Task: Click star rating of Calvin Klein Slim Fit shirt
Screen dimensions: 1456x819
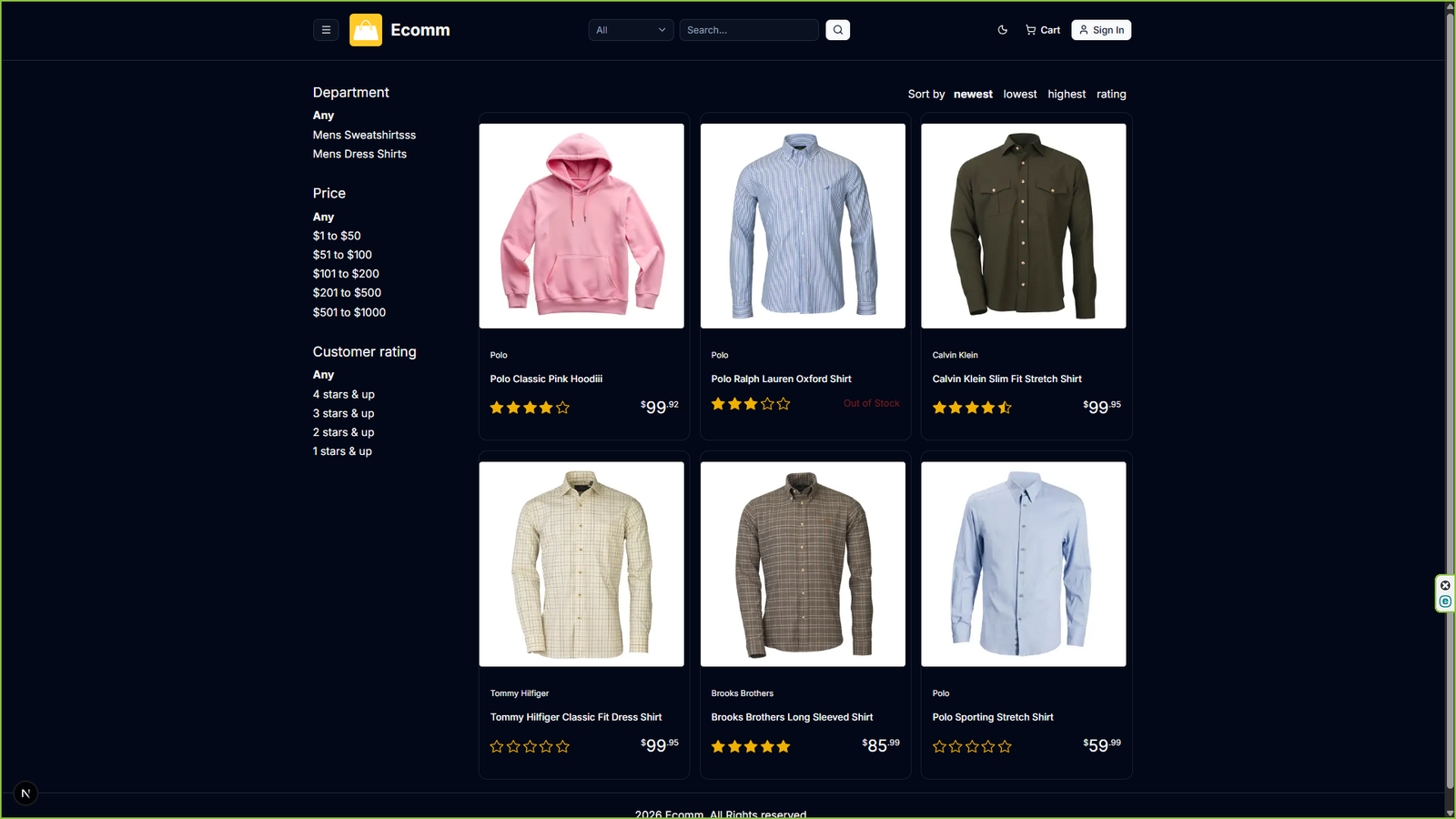Action: pos(972,408)
